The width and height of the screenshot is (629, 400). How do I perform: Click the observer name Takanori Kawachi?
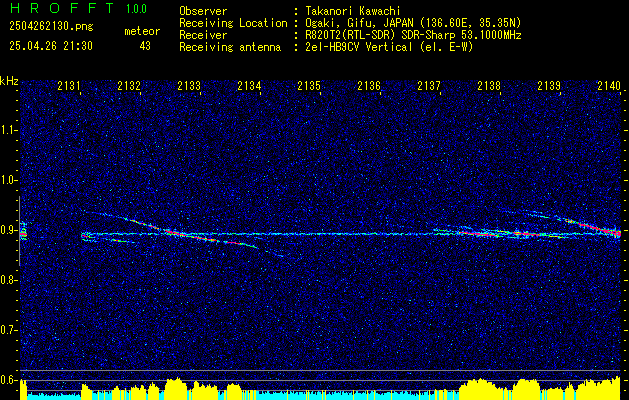[x=353, y=11]
